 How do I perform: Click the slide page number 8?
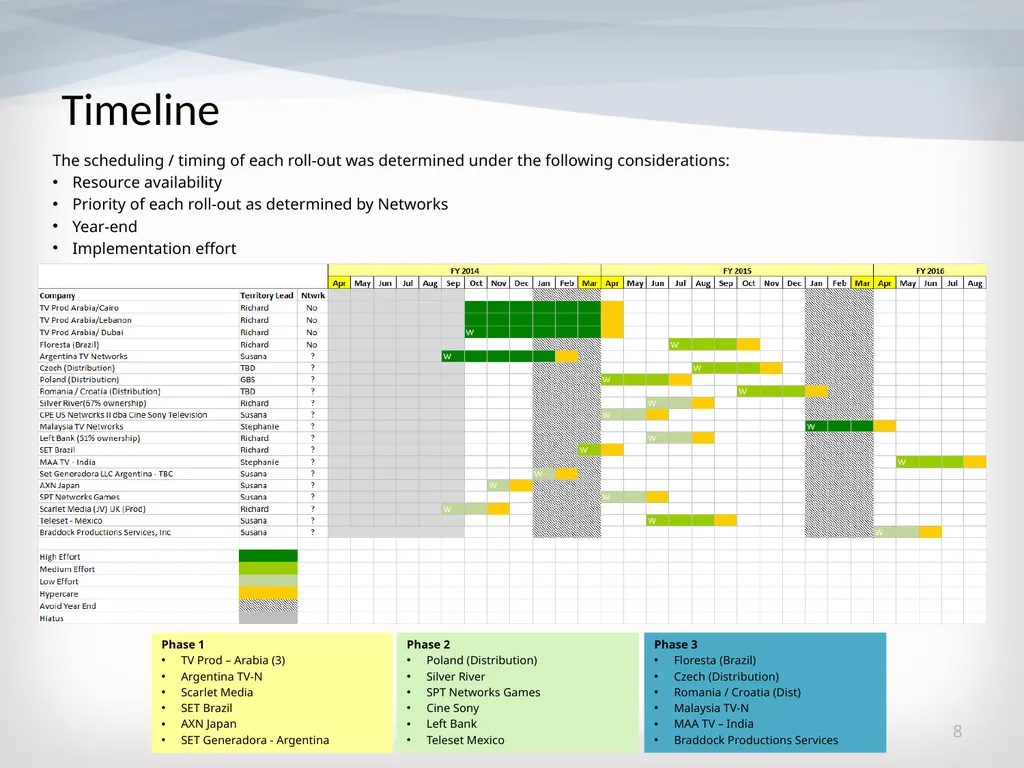tap(957, 731)
